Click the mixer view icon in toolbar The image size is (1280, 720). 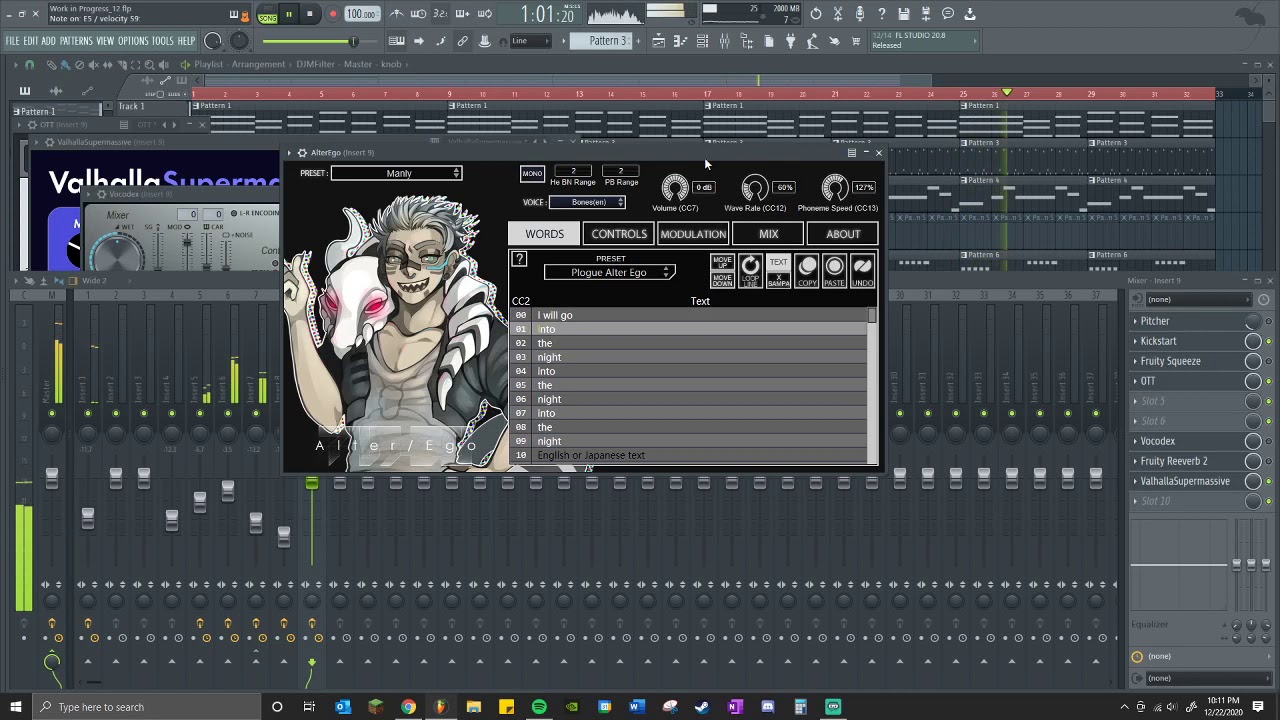click(724, 41)
